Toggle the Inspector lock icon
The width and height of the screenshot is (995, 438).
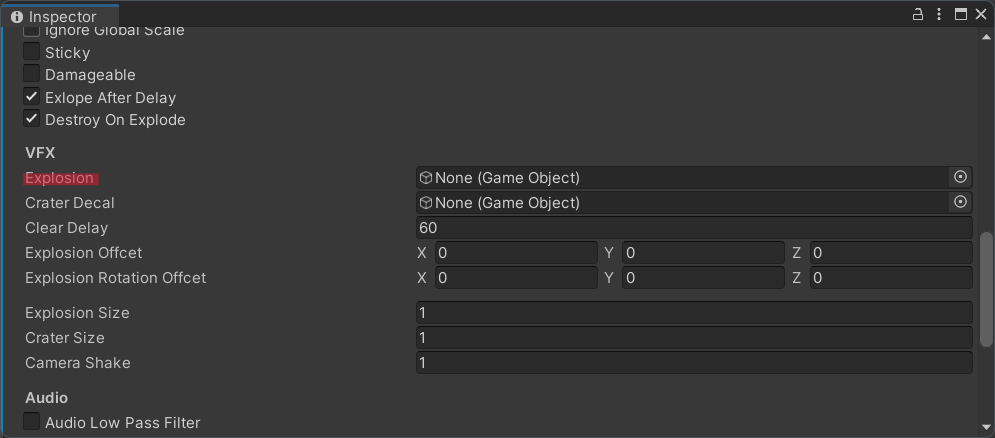918,14
